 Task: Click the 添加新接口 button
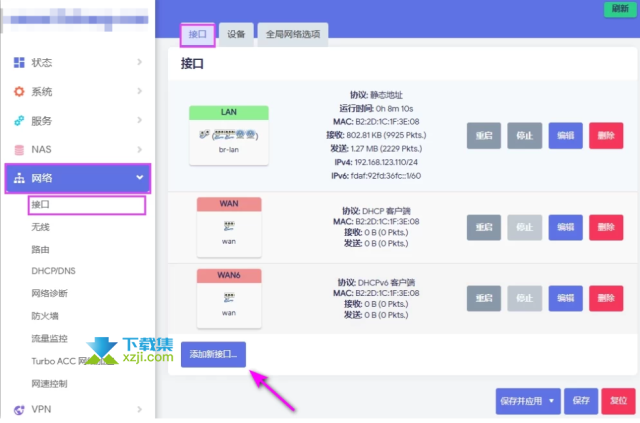coord(213,354)
